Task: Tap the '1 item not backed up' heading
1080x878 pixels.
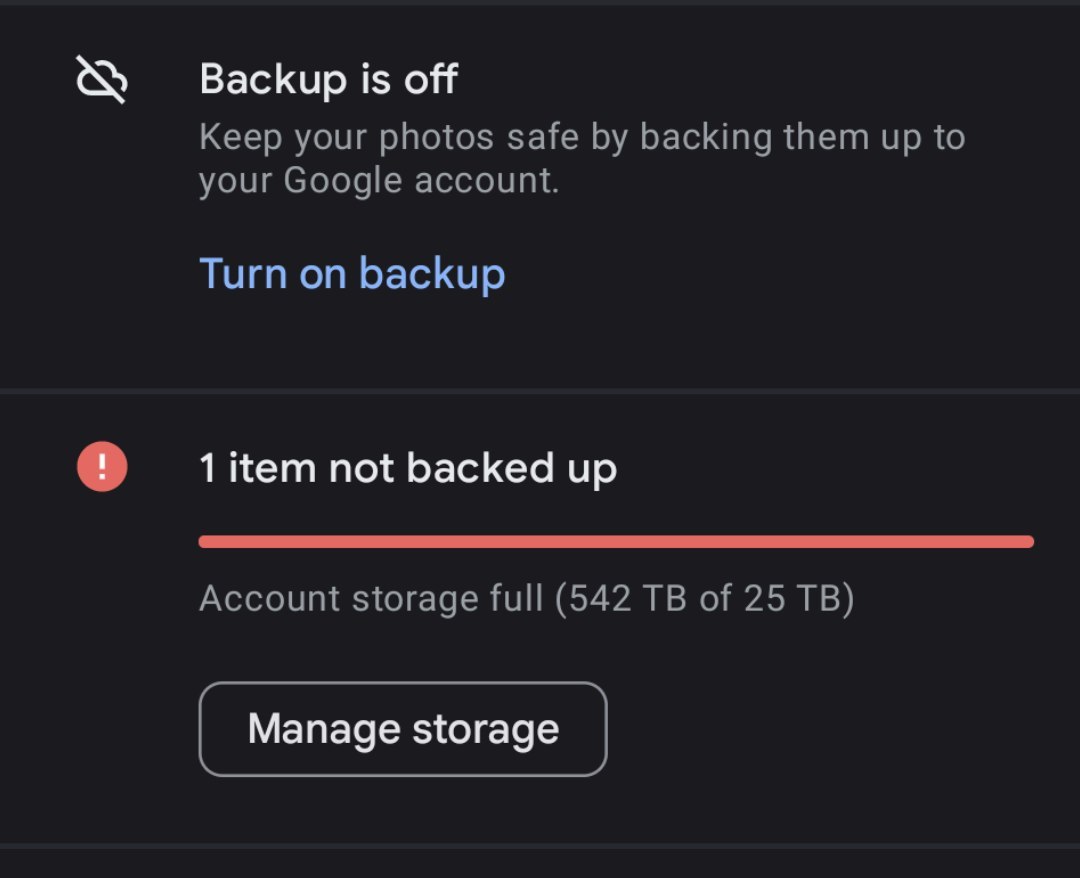Action: tap(408, 468)
